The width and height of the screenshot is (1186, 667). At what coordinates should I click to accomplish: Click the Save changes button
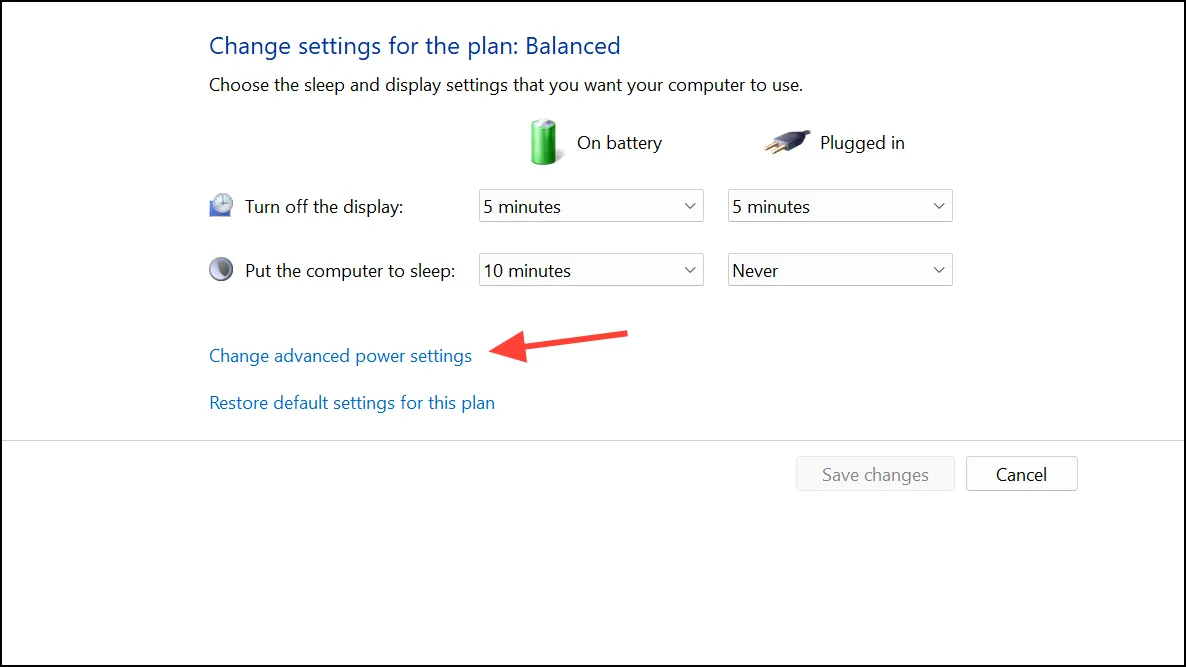(x=875, y=474)
